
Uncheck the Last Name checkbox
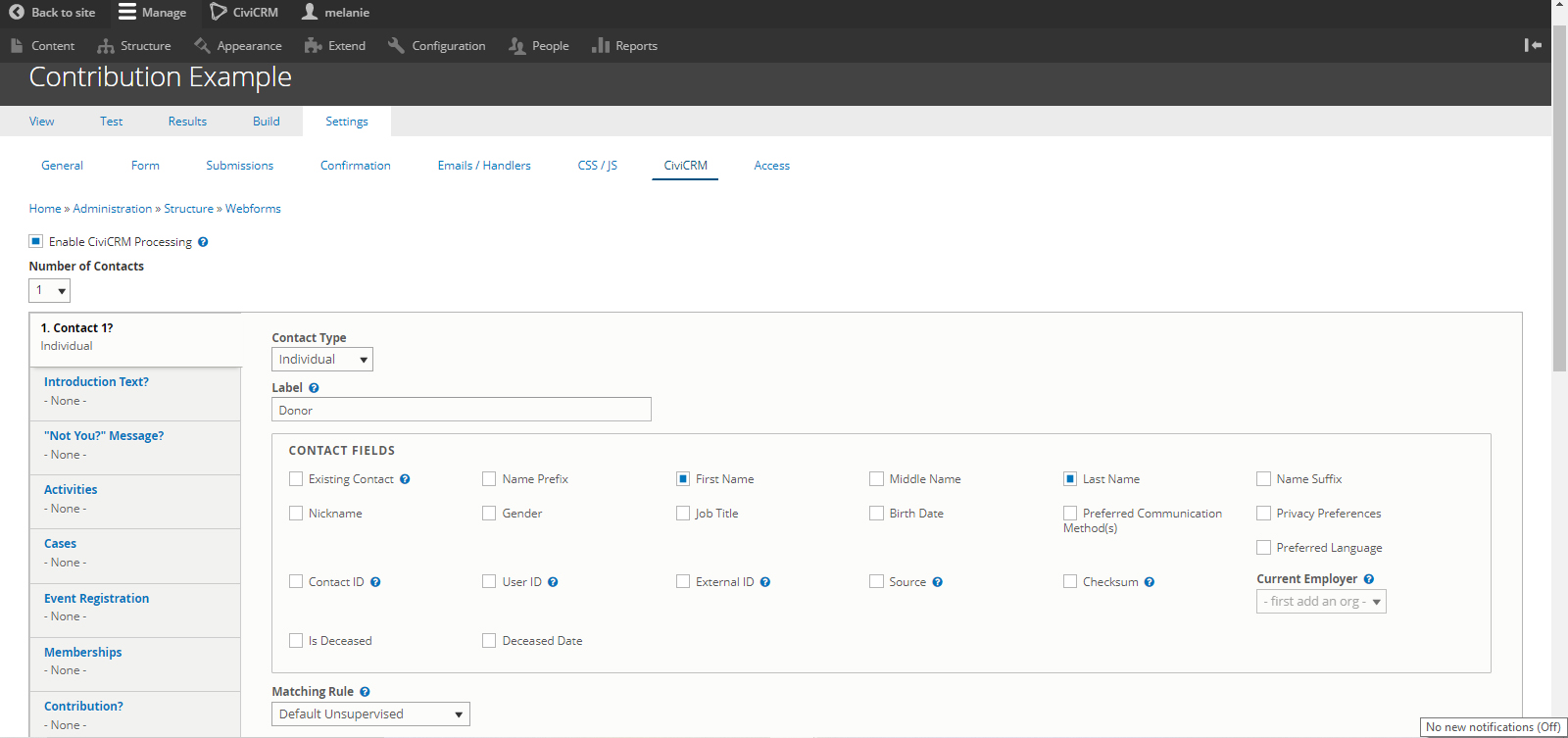1070,479
